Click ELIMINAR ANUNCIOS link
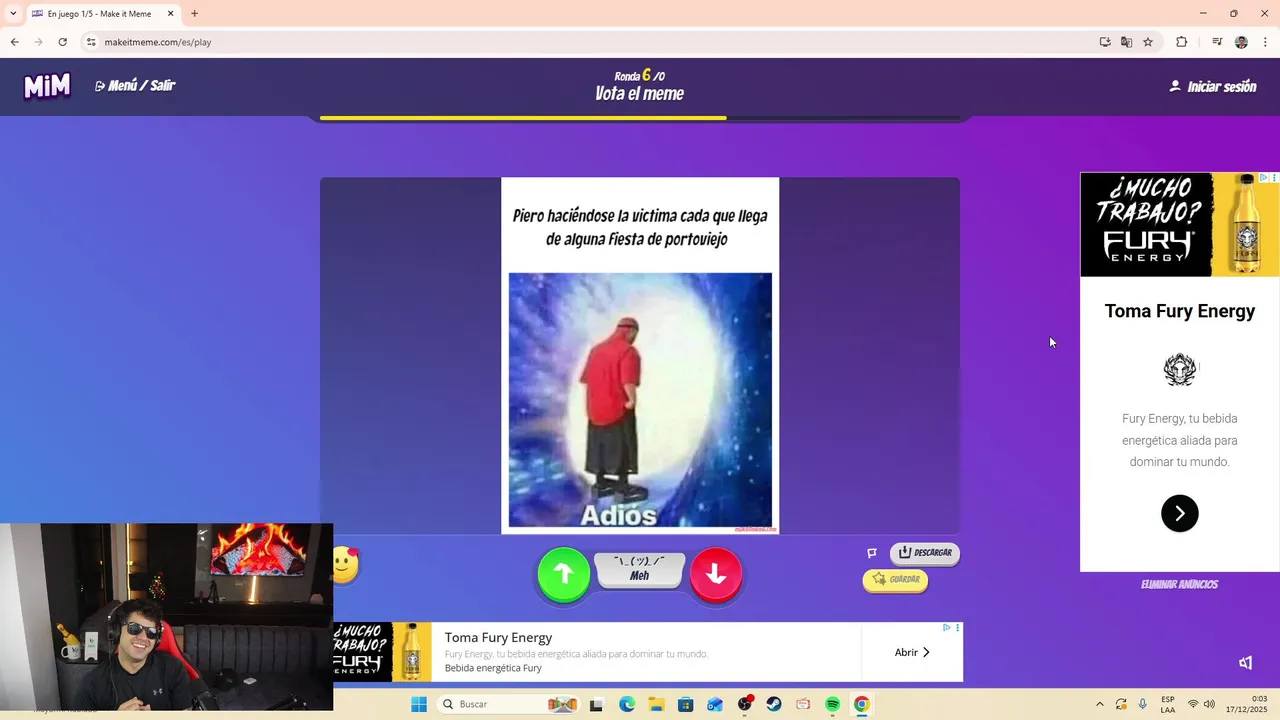 pyautogui.click(x=1179, y=585)
